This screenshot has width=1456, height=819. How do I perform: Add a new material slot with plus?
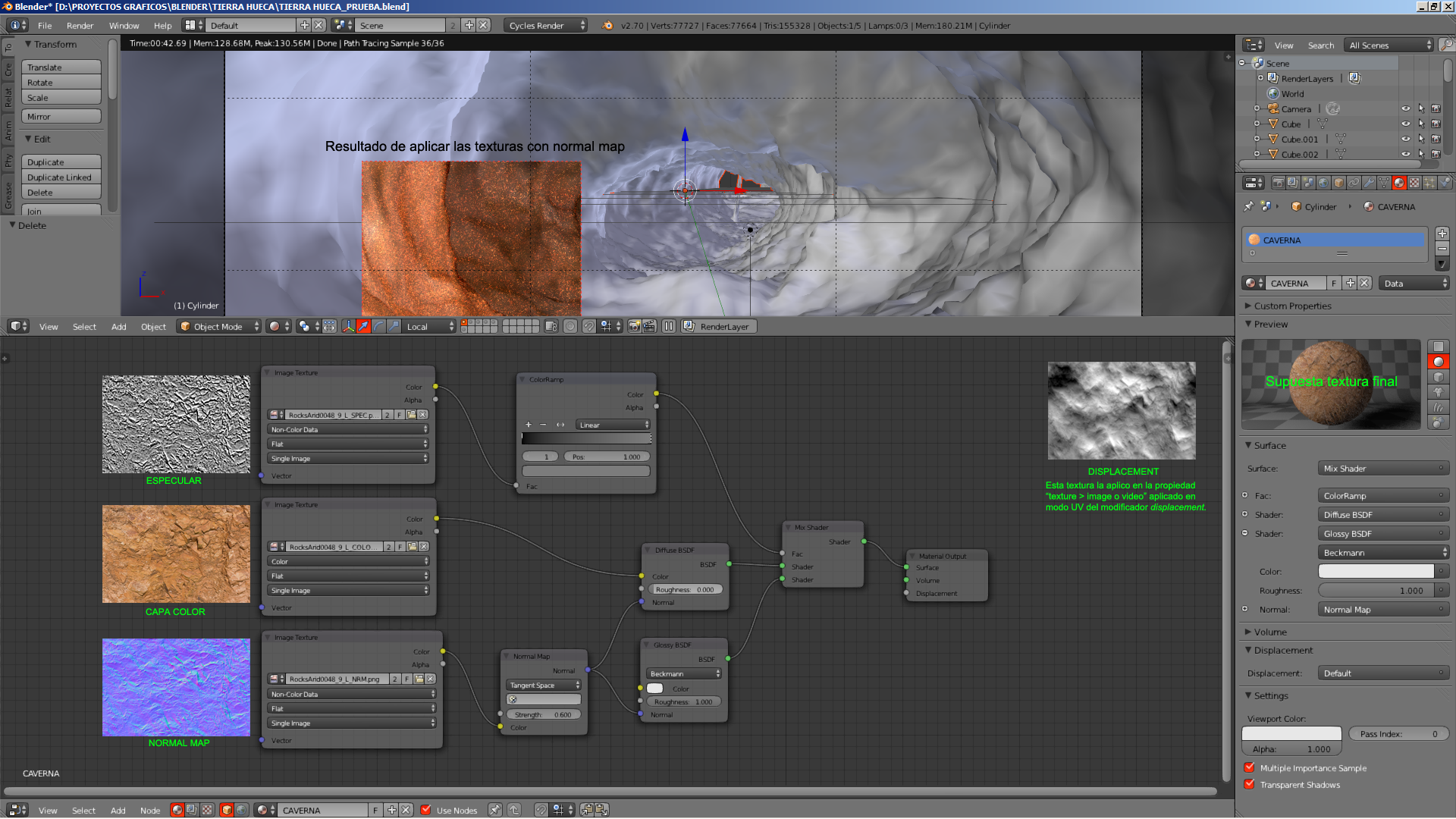1442,234
